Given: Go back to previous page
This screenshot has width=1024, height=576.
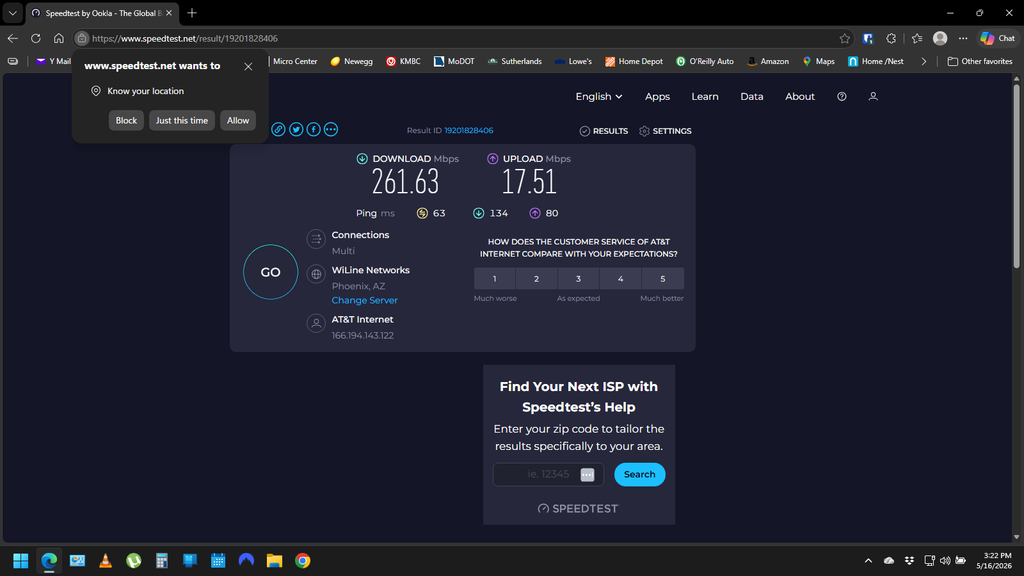Looking at the screenshot, I should click(x=12, y=39).
